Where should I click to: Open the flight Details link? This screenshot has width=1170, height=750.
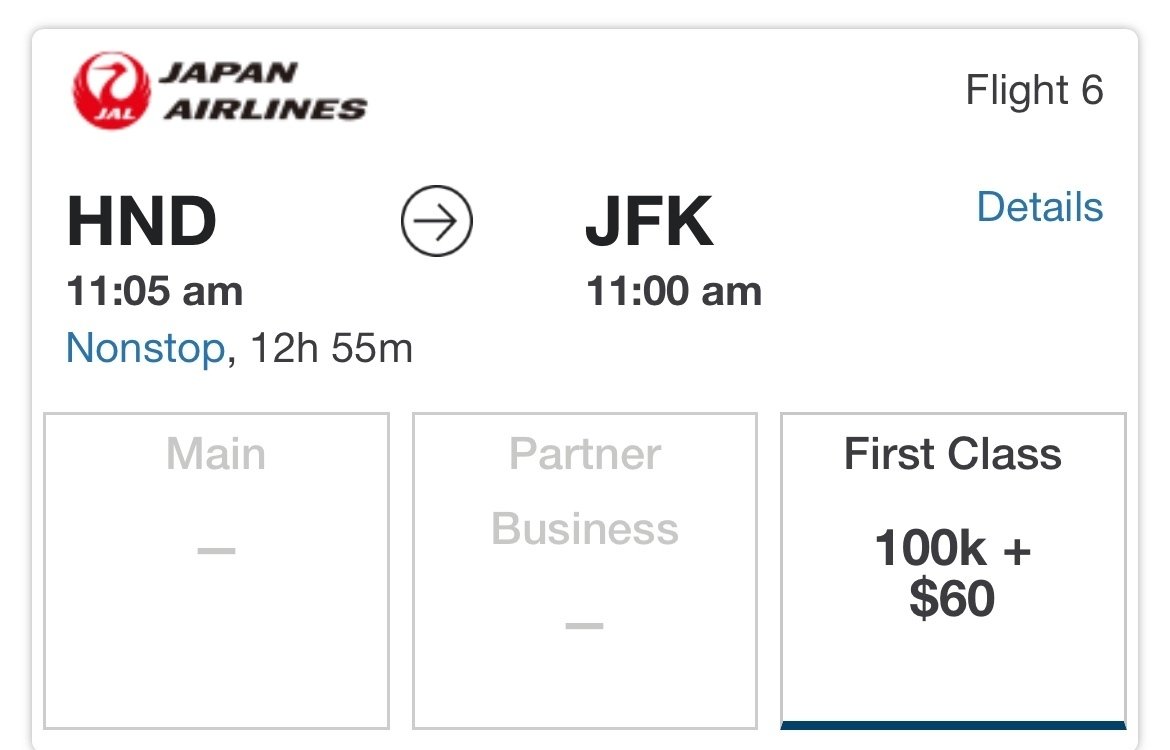[x=1039, y=207]
